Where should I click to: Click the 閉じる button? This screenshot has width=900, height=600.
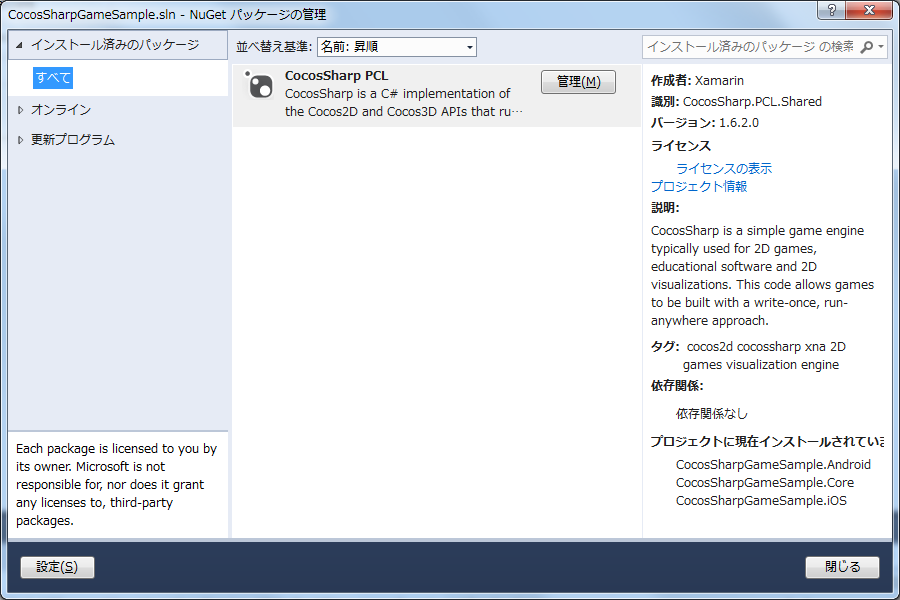(x=842, y=567)
